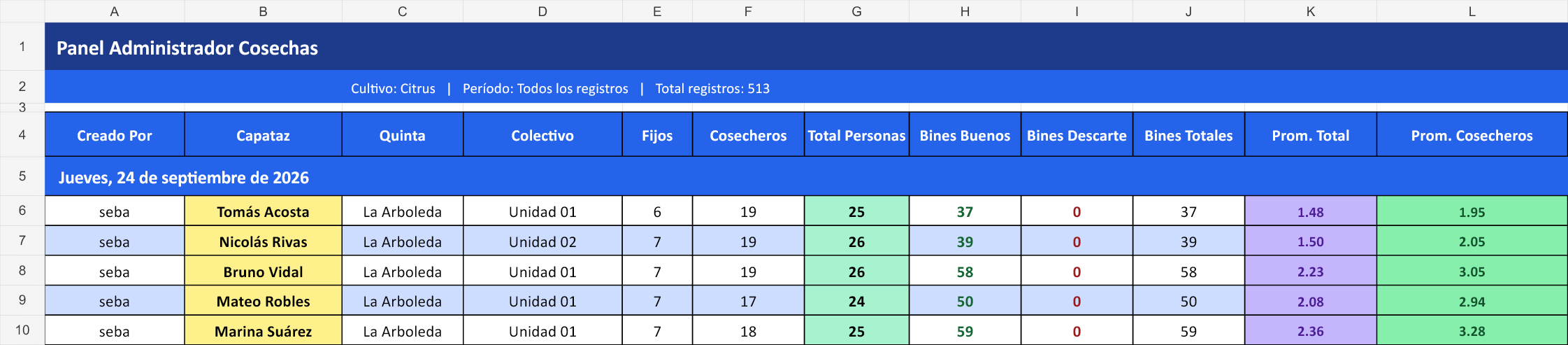Select the 'Total Personas' header cell
Screen dimensions: 1568x345
[x=857, y=135]
